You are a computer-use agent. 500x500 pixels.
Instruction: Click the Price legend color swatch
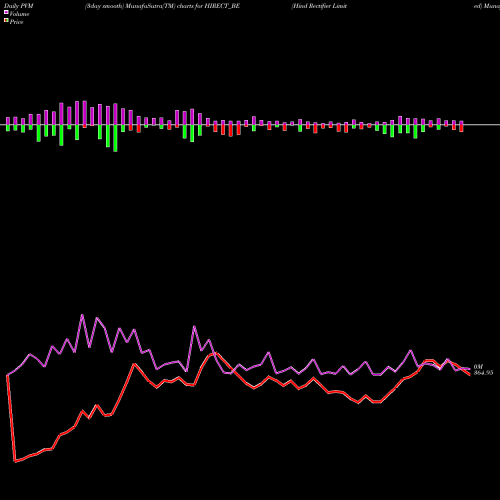tap(6, 21)
